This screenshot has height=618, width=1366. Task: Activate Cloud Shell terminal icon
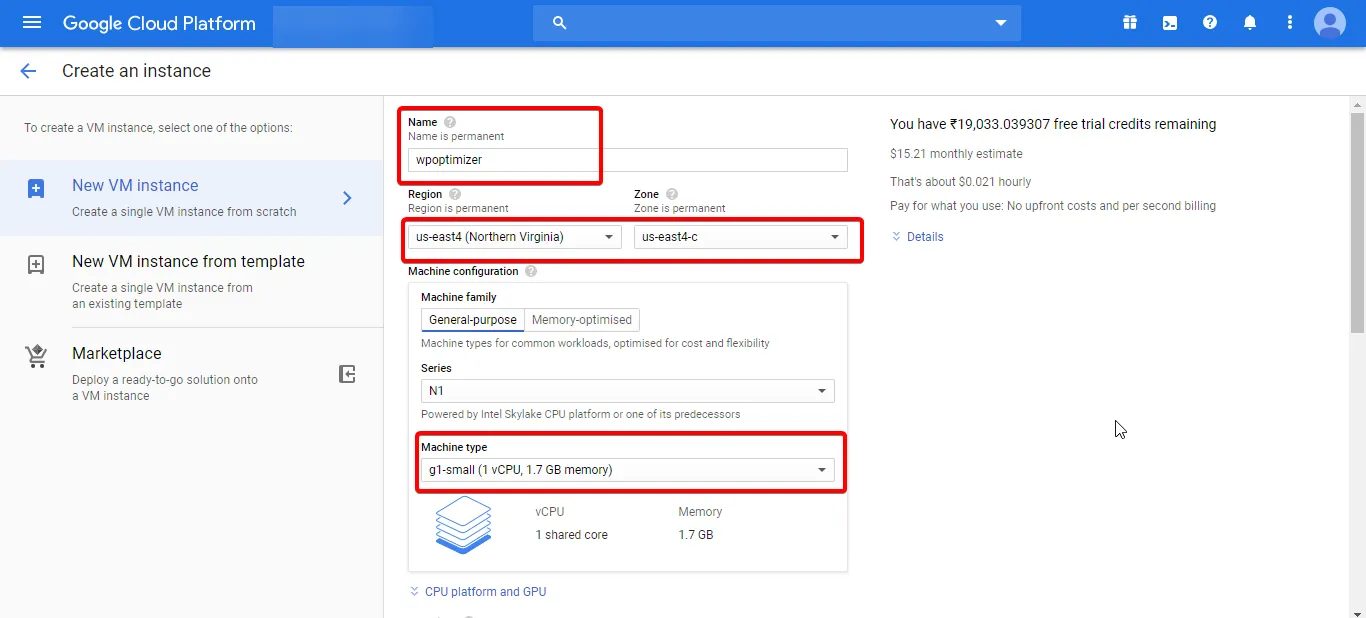click(1170, 23)
